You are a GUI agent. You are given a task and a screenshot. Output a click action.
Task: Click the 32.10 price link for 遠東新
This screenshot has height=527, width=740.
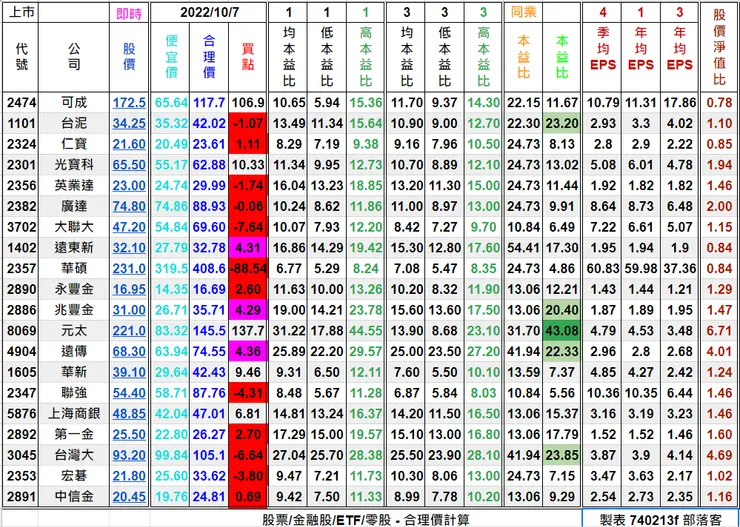tap(129, 248)
